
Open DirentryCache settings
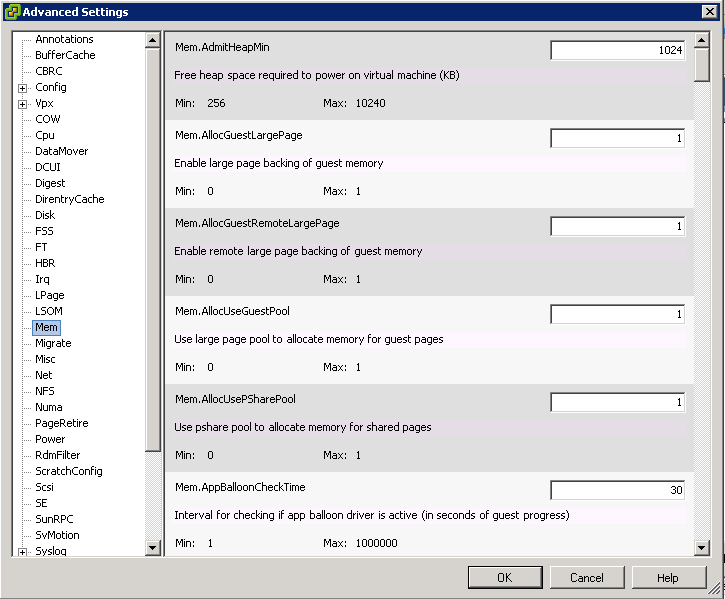click(x=70, y=199)
